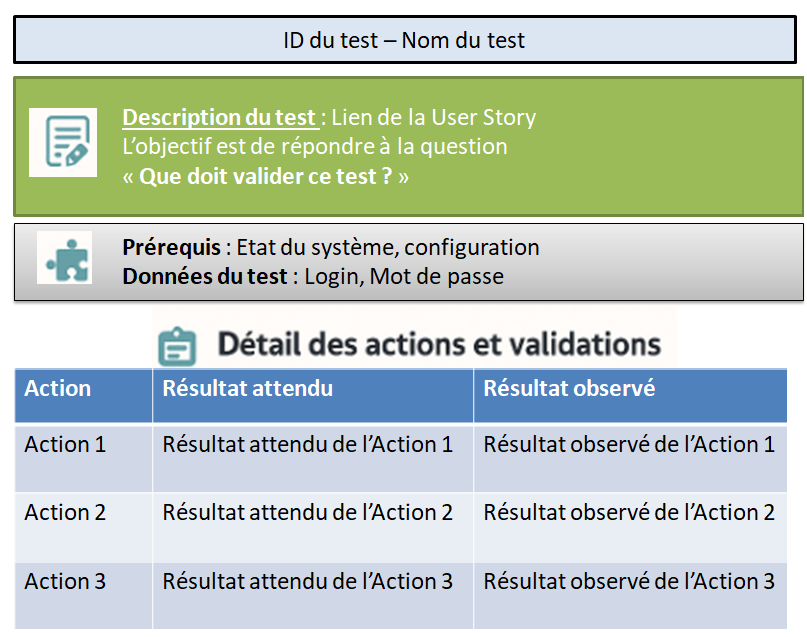The image size is (807, 637).
Task: Click the 'Détail des actions et validations' heading
Action: [x=439, y=344]
